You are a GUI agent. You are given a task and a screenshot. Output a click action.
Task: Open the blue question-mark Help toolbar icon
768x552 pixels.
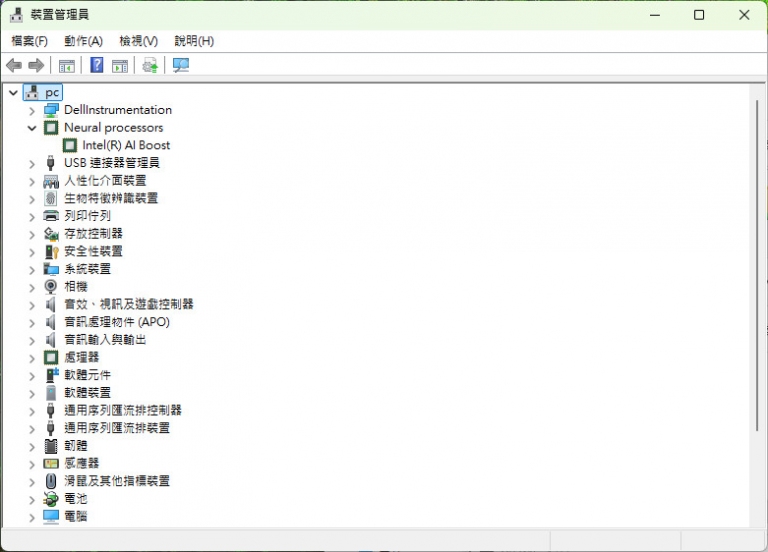pyautogui.click(x=97, y=65)
